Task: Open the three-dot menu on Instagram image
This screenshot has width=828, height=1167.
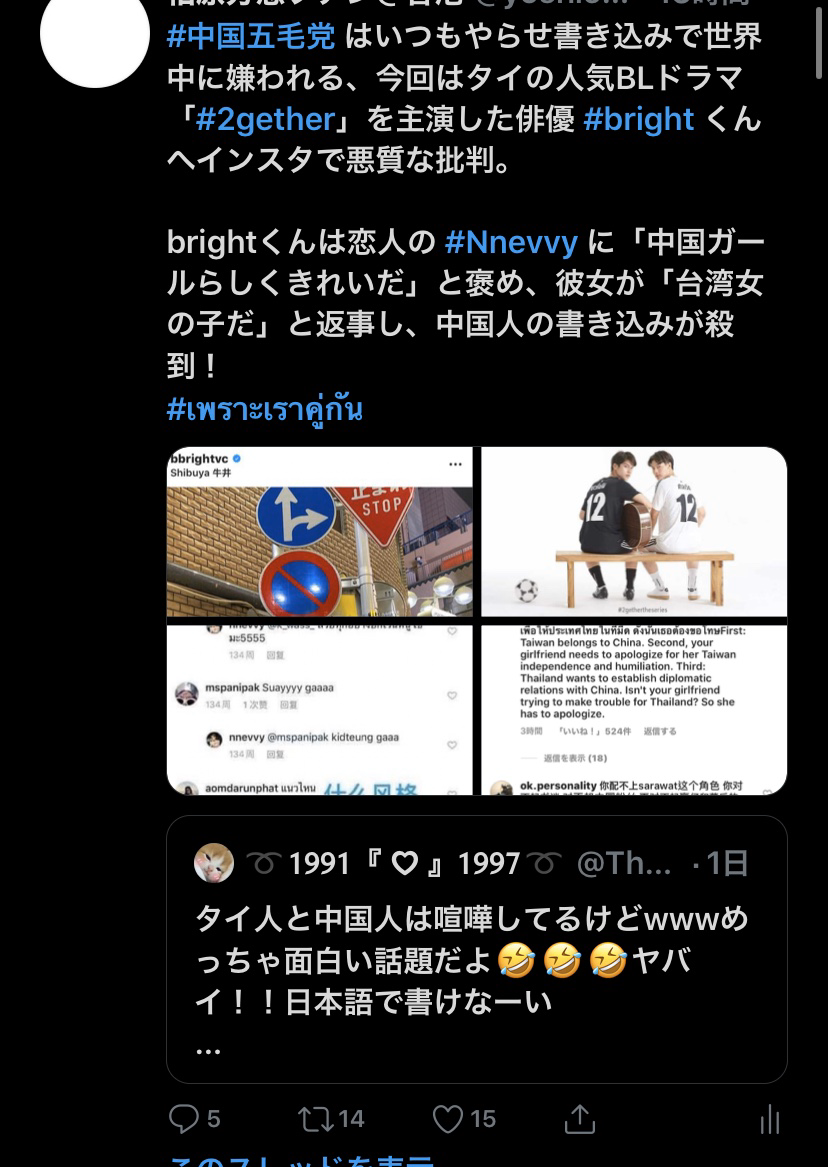Action: (x=455, y=464)
